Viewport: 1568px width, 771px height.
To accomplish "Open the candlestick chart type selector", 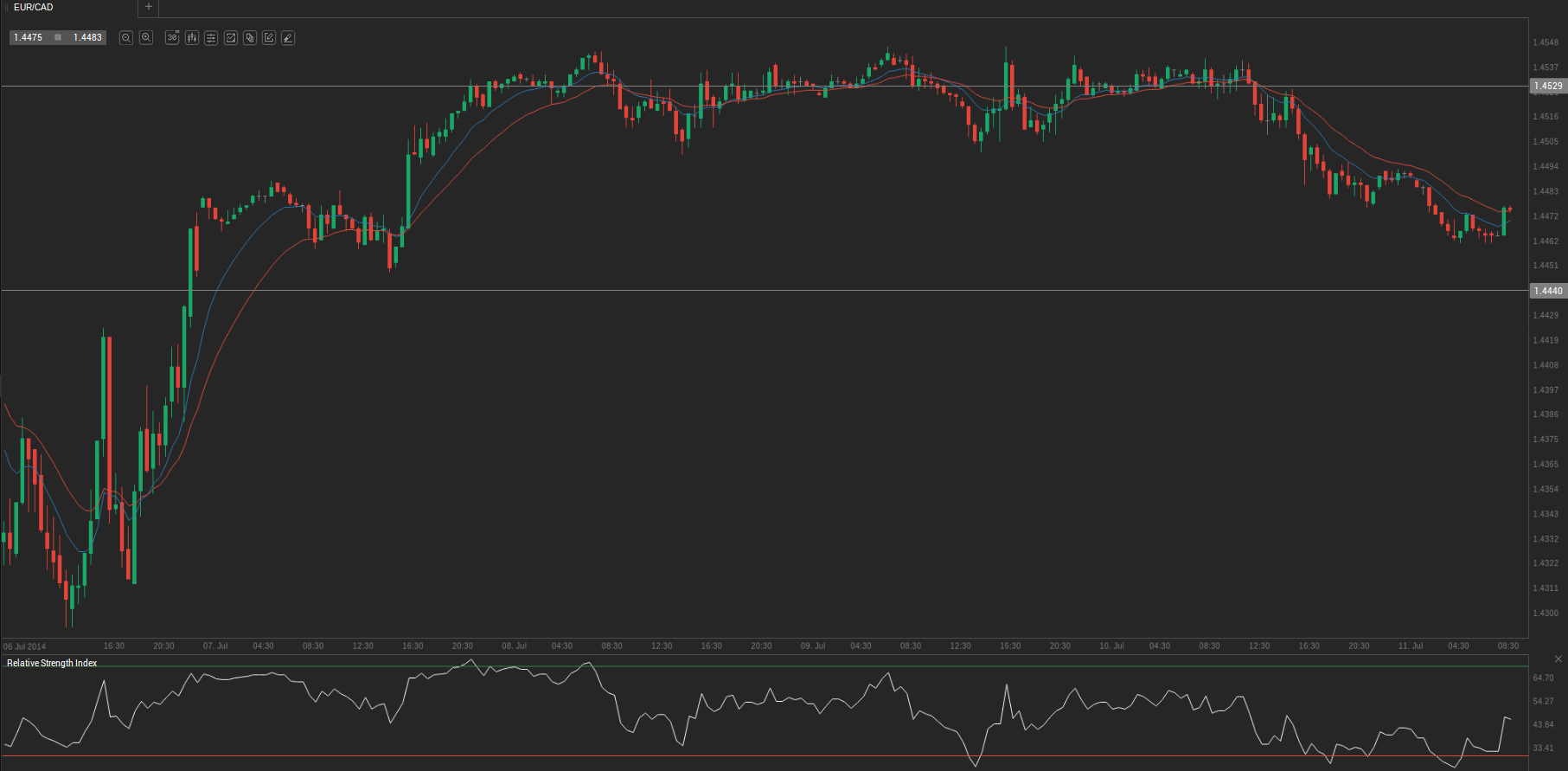I will point(192,38).
